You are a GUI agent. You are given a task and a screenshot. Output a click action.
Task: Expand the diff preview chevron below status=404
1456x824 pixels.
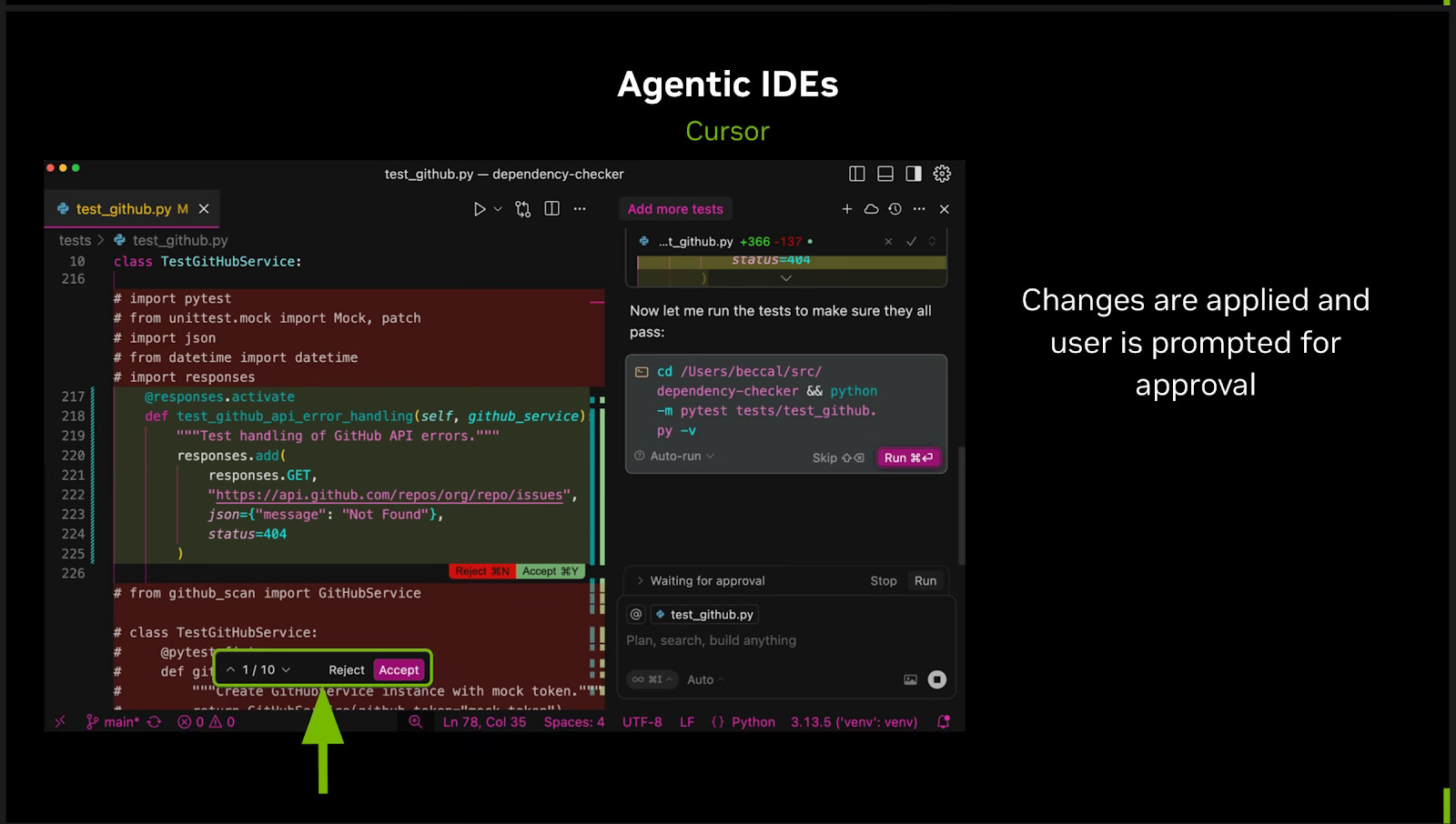[786, 278]
